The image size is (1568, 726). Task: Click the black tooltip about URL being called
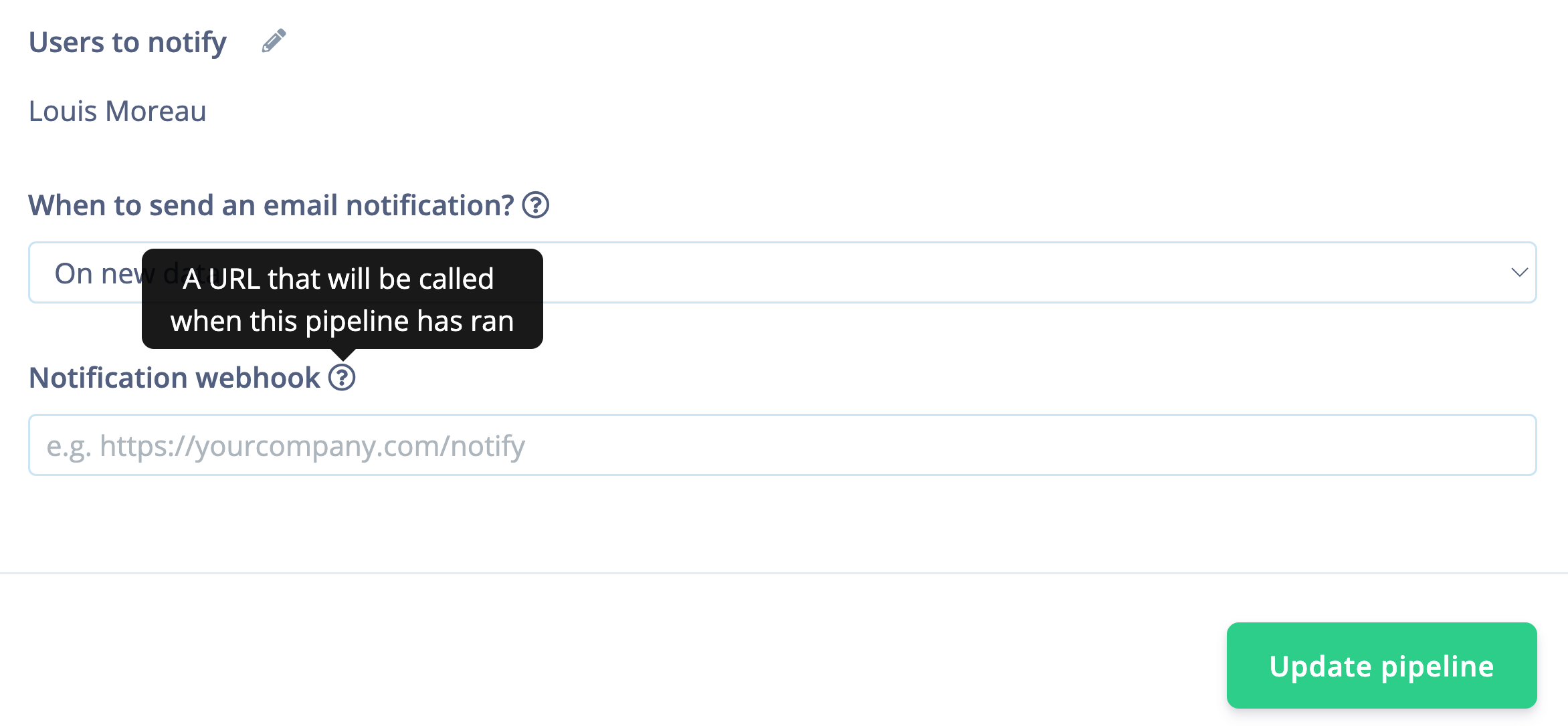tap(342, 299)
